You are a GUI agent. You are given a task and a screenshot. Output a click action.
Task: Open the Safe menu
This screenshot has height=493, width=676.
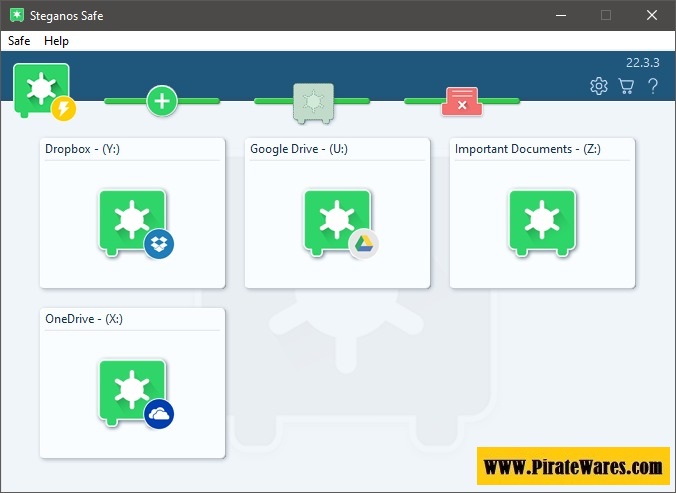click(19, 41)
